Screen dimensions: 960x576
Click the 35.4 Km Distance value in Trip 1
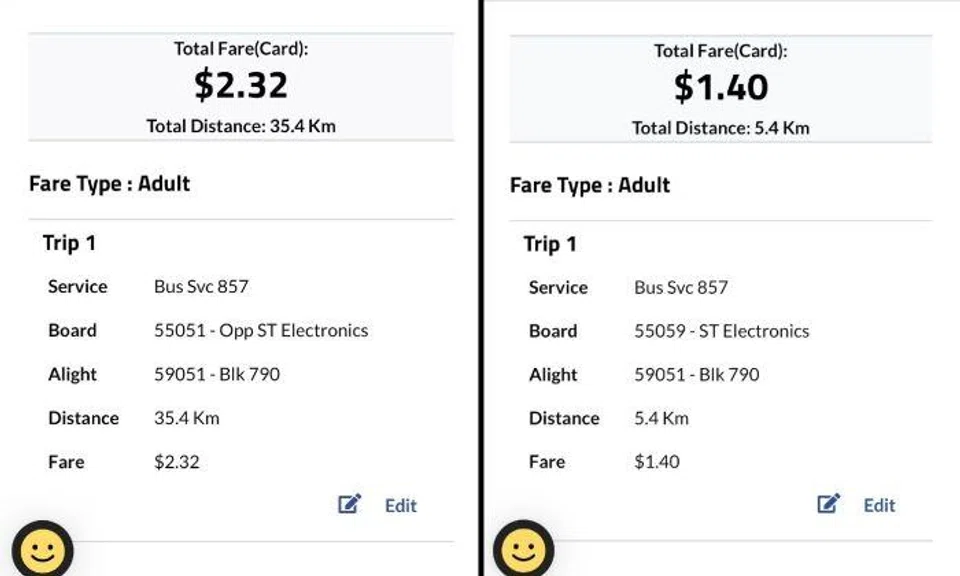186,418
